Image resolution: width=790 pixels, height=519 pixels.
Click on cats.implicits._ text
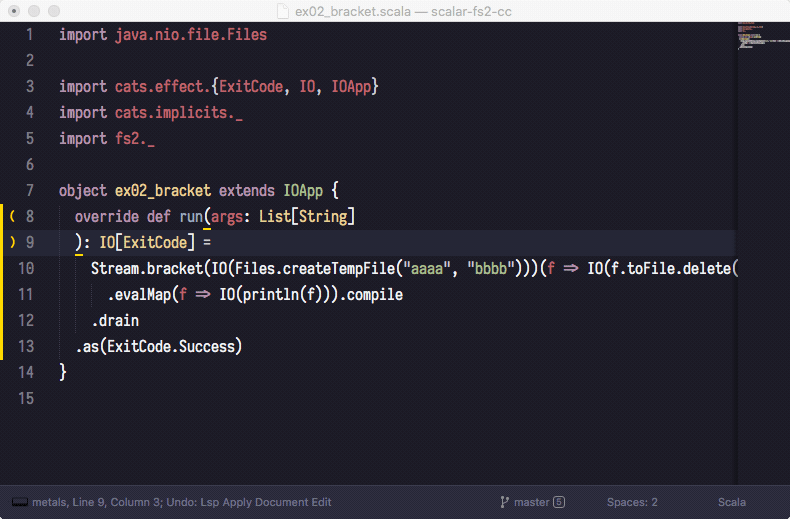coord(178,112)
